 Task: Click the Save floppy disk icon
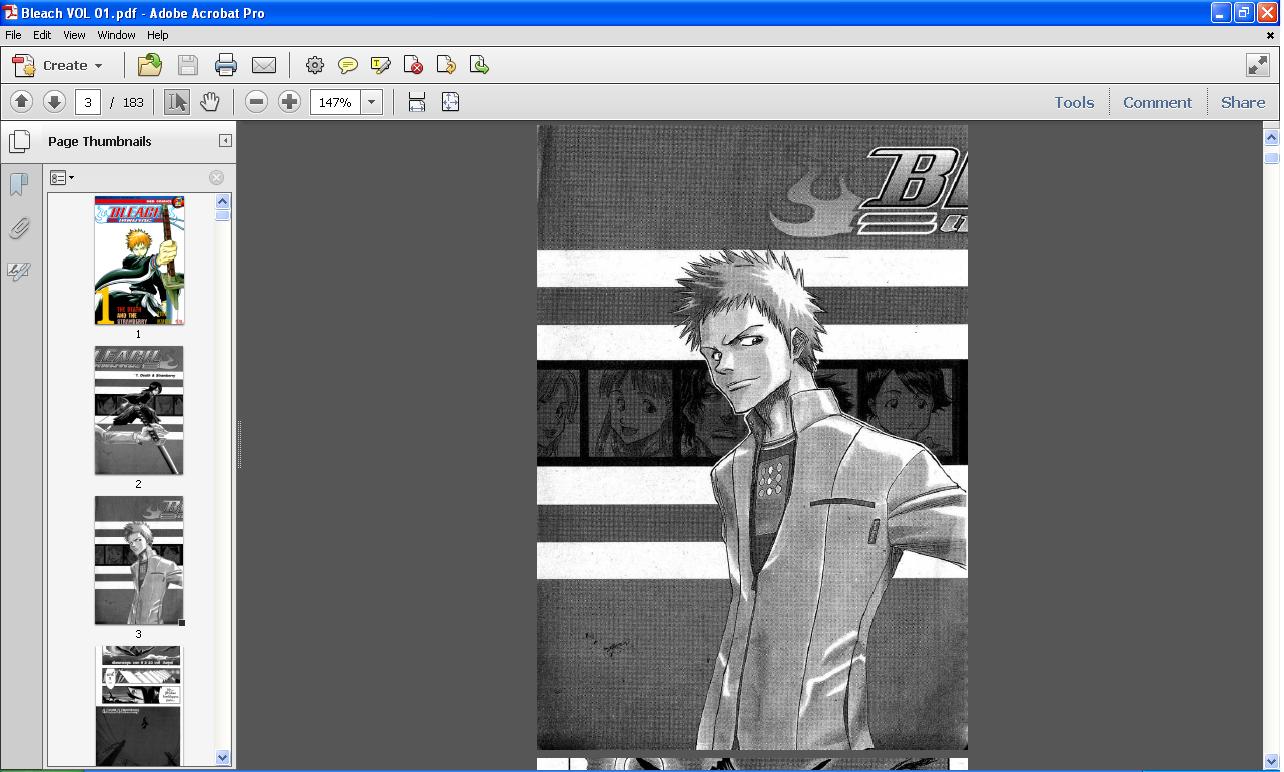pyautogui.click(x=188, y=65)
